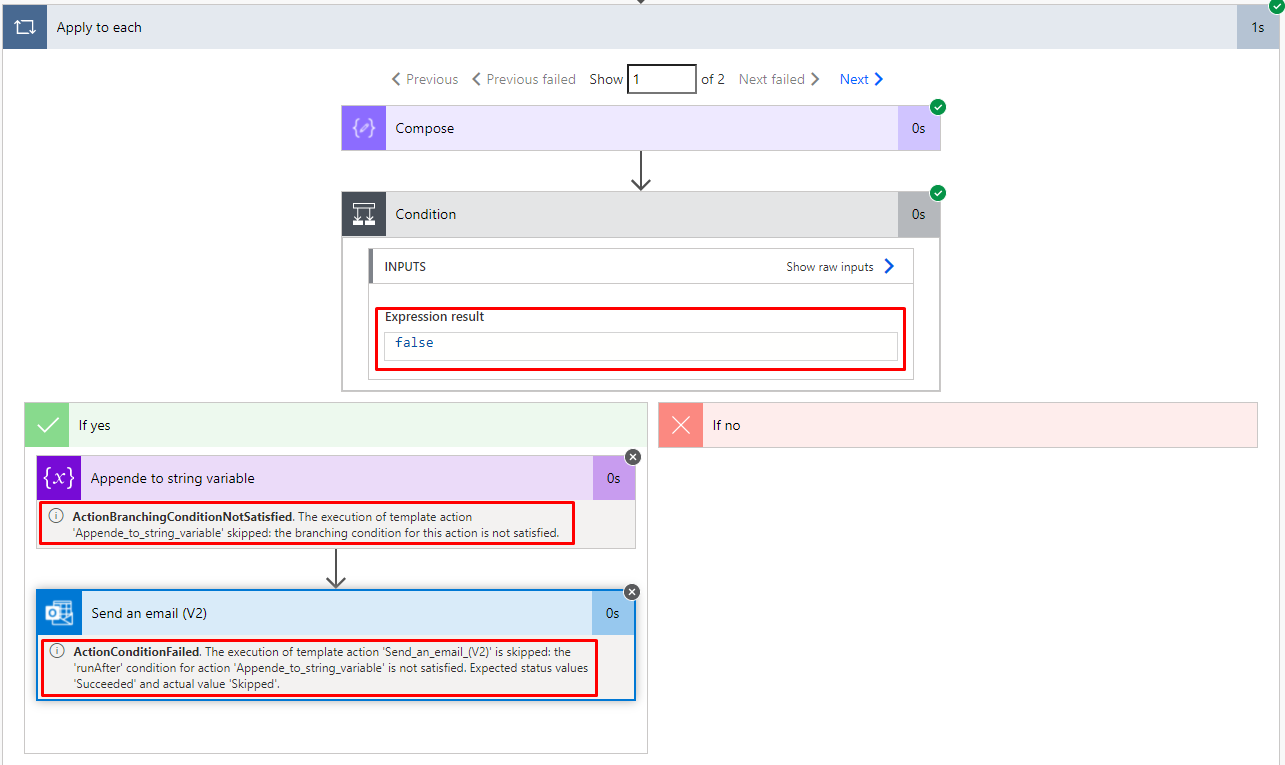
Task: Click Next failed iteration link
Action: [779, 79]
